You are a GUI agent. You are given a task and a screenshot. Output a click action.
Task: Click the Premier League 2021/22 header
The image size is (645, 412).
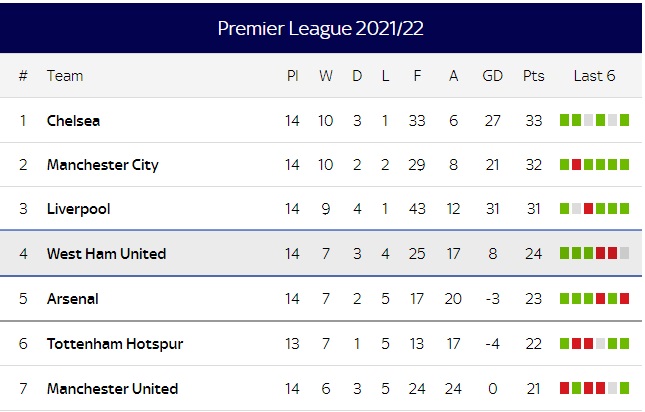pyautogui.click(x=321, y=28)
